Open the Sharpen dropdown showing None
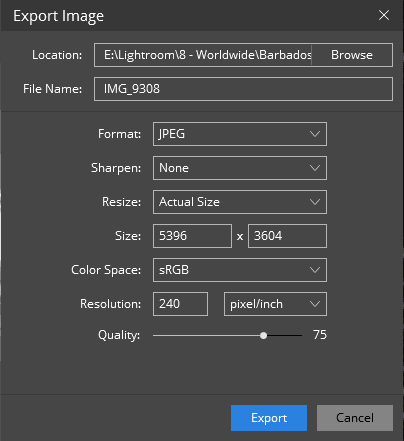Image resolution: width=404 pixels, height=441 pixels. [x=240, y=168]
